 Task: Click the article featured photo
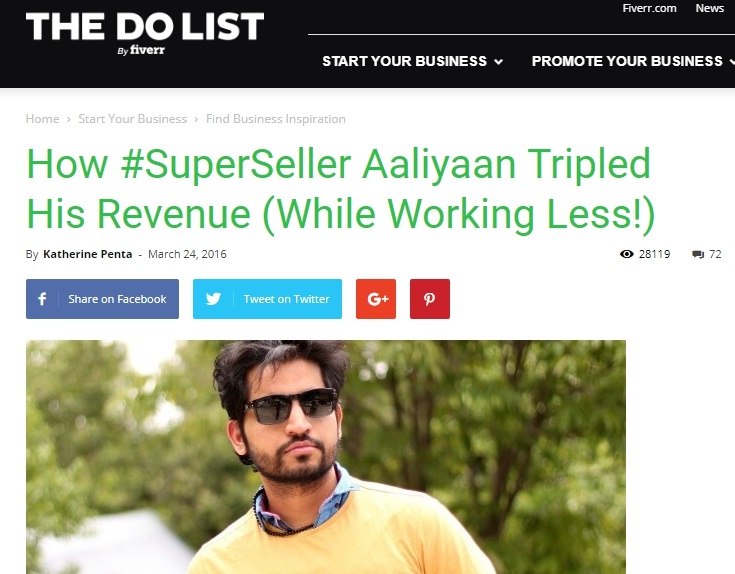coord(326,457)
